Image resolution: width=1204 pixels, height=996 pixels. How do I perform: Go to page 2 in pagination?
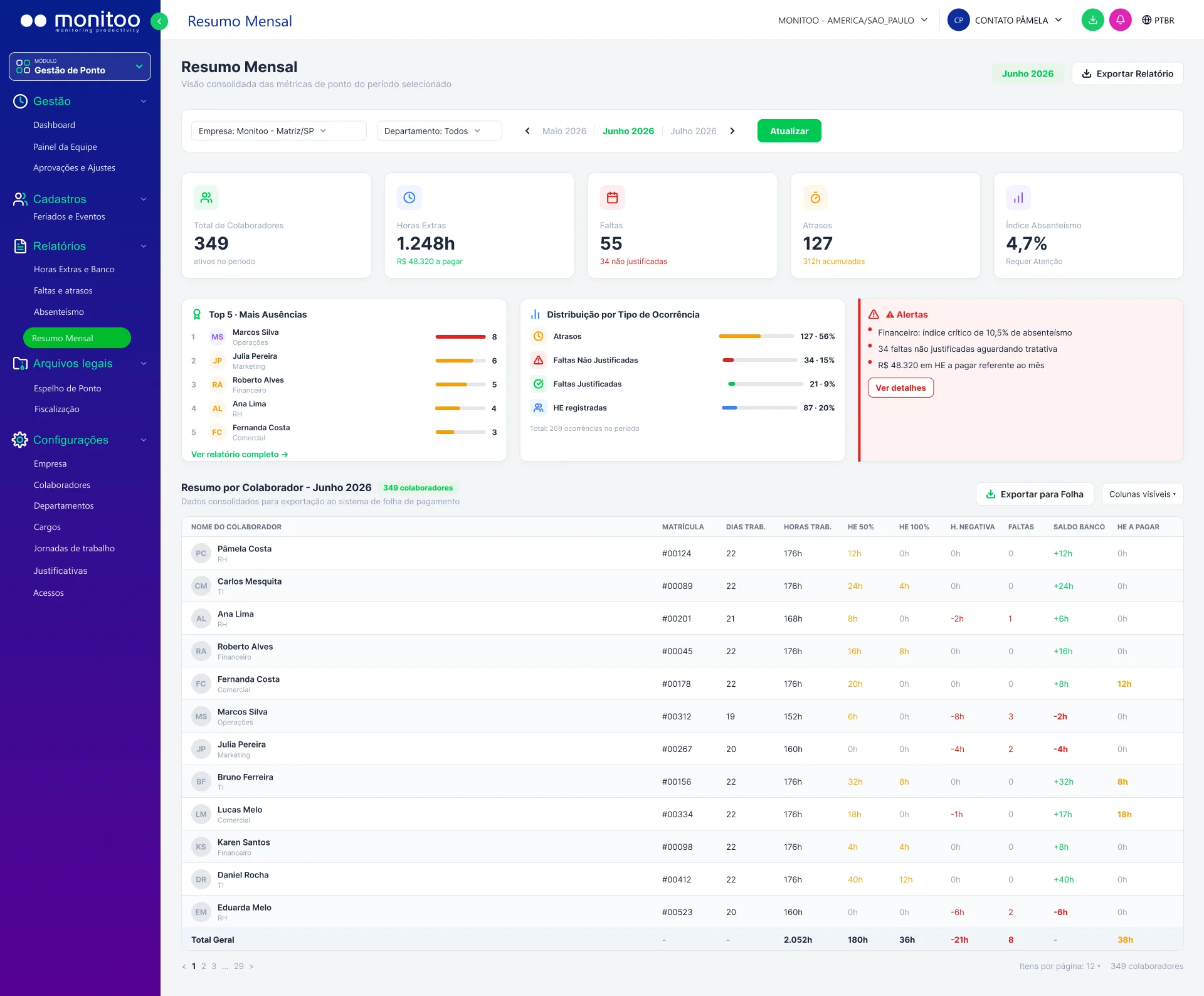pos(204,966)
